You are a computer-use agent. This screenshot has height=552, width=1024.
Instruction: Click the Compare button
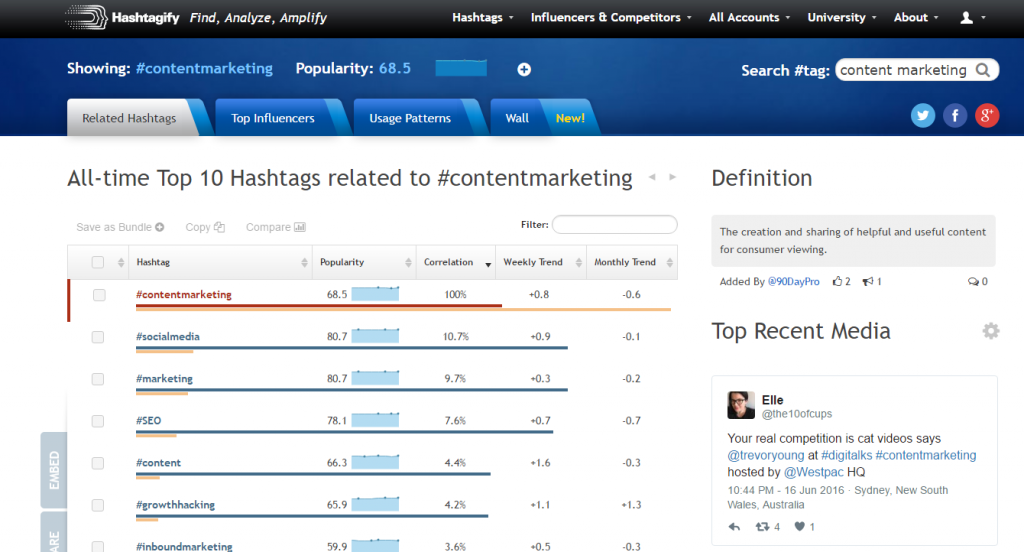(276, 227)
